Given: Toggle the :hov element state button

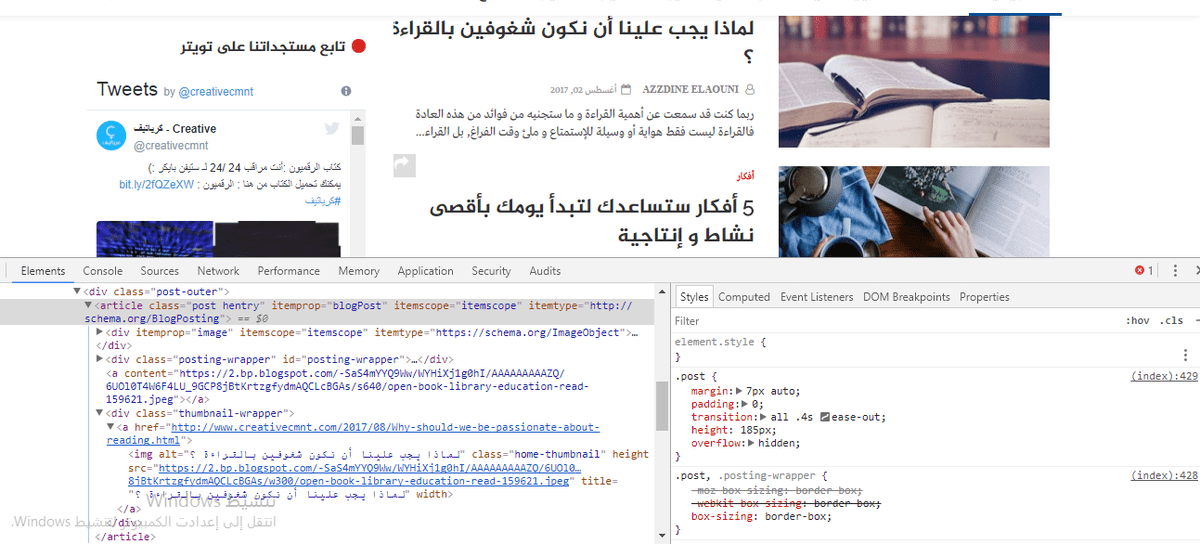Looking at the screenshot, I should [1138, 321].
